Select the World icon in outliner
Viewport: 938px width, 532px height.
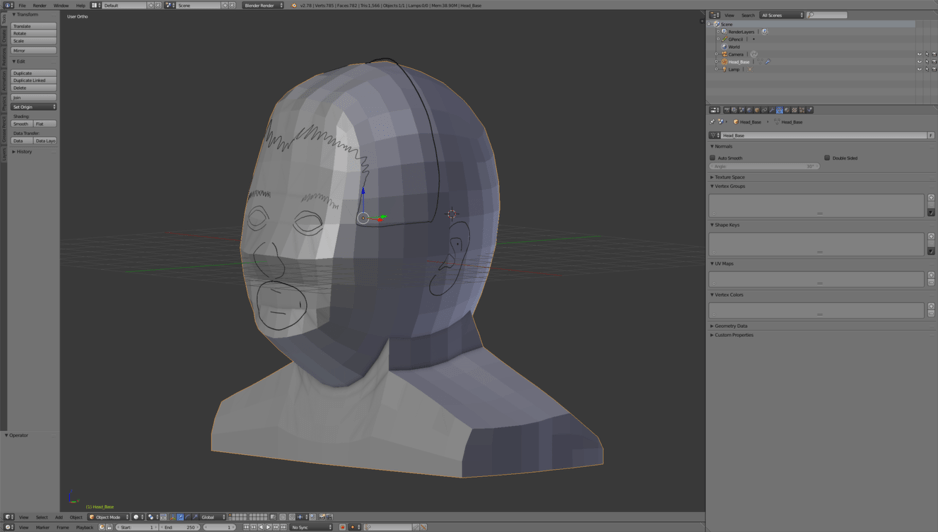[x=725, y=47]
